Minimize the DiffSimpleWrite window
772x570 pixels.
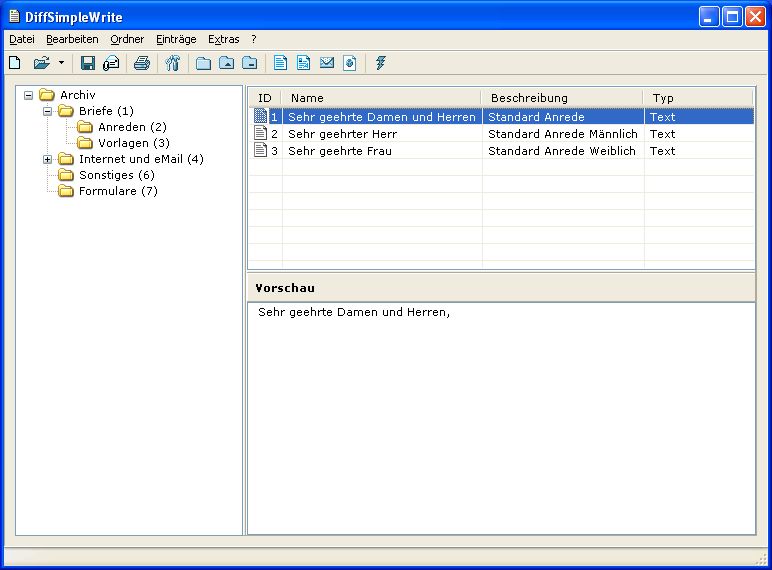709,17
